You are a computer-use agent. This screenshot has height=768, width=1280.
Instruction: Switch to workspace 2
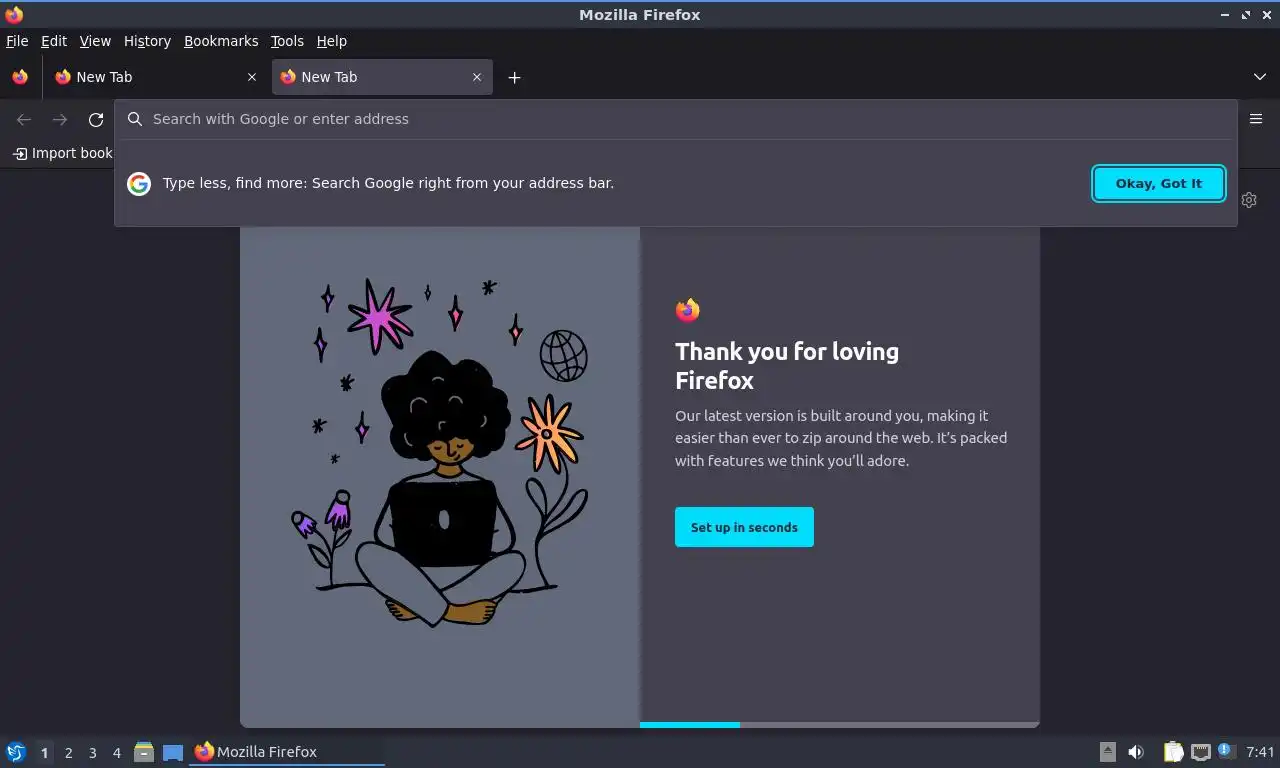pos(68,753)
